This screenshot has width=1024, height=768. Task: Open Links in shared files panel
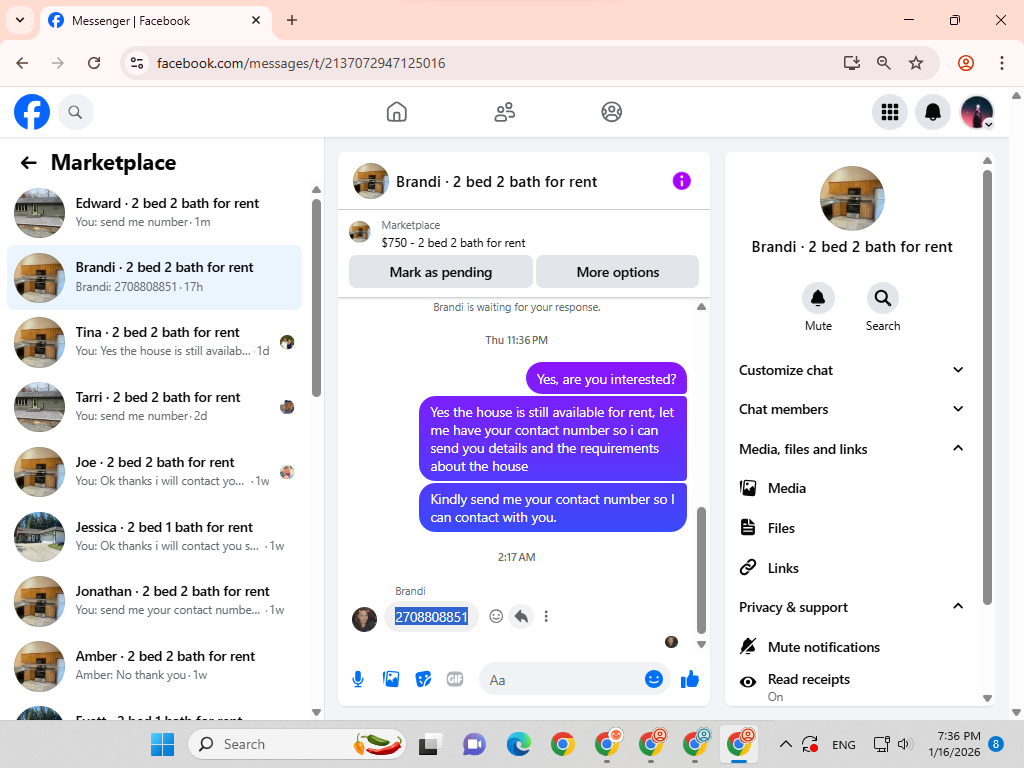pos(852,568)
